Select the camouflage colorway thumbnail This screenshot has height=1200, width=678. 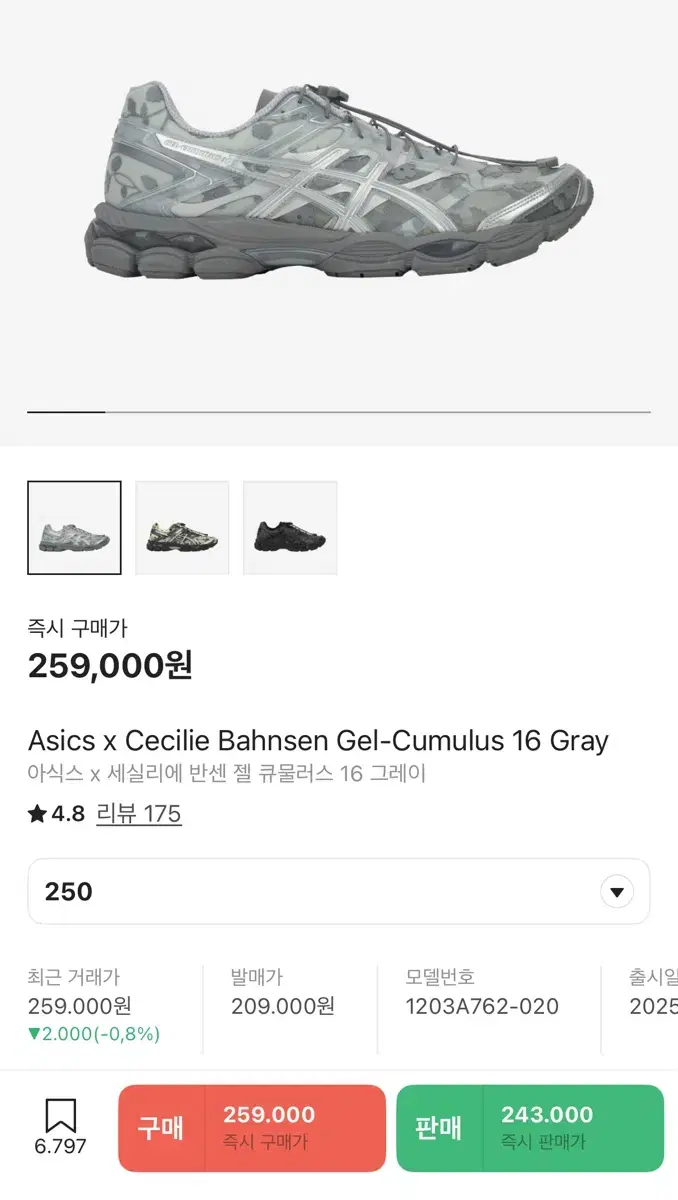pyautogui.click(x=182, y=527)
